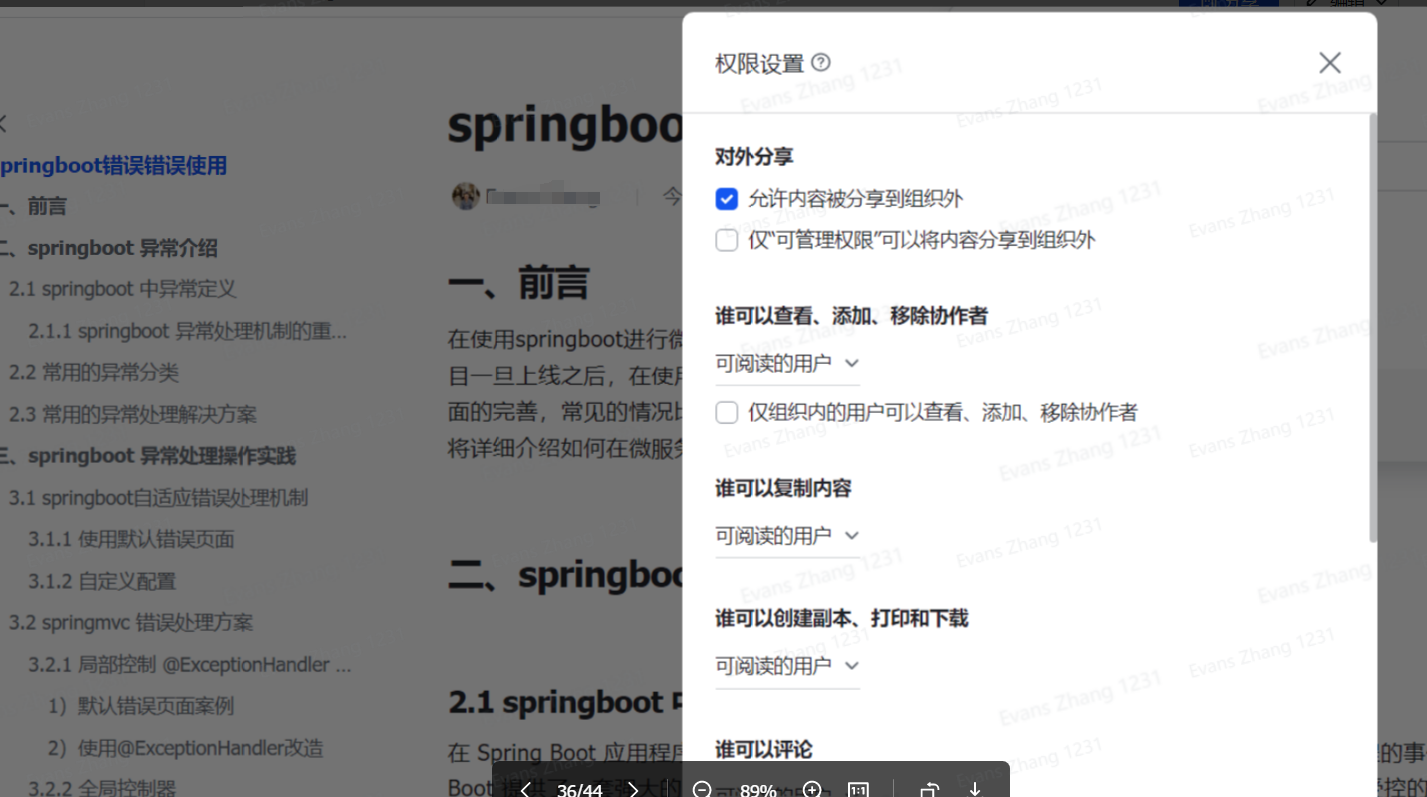Rotate image with the rotate icon

929,790
